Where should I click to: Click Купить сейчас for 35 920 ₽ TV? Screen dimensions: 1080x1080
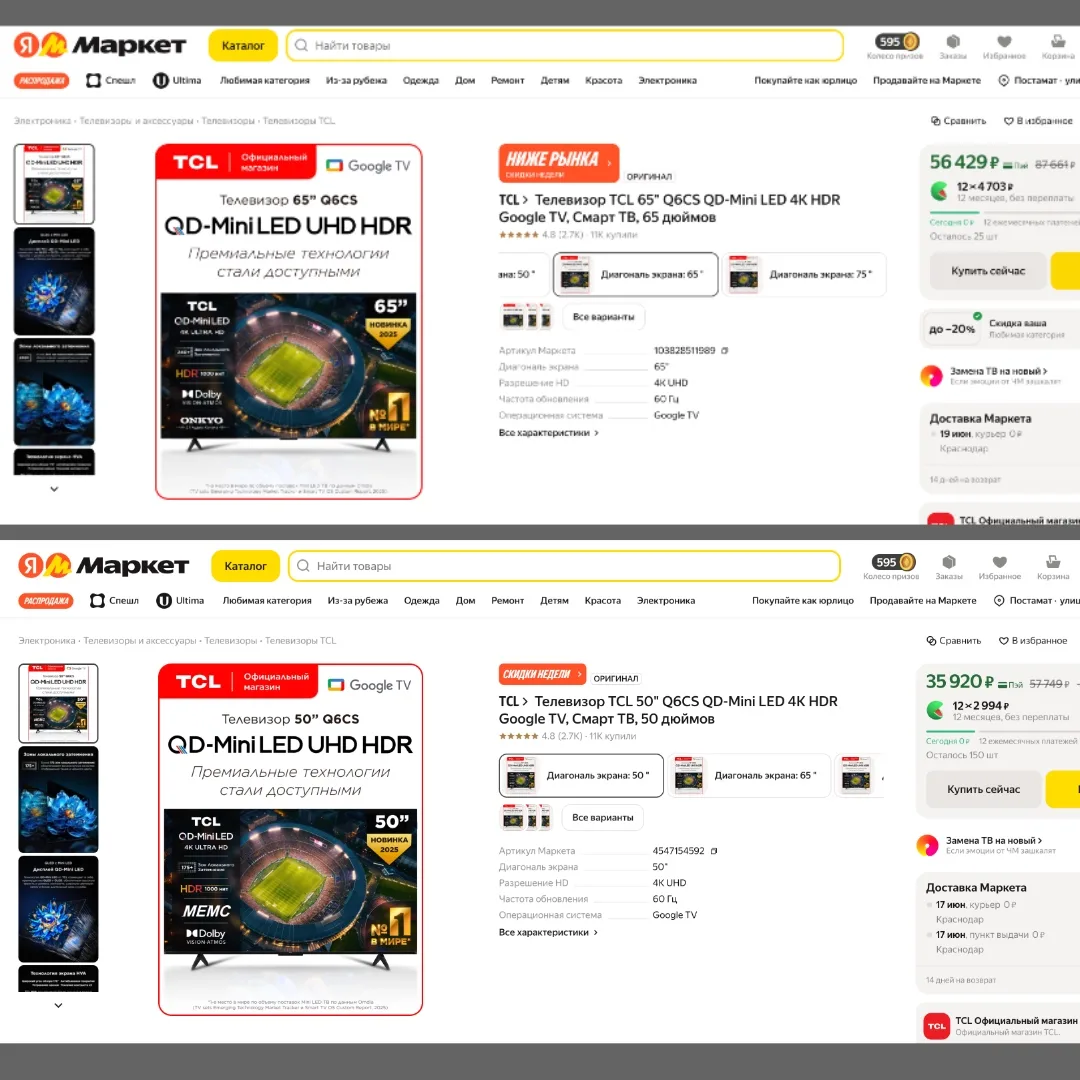pos(984,789)
